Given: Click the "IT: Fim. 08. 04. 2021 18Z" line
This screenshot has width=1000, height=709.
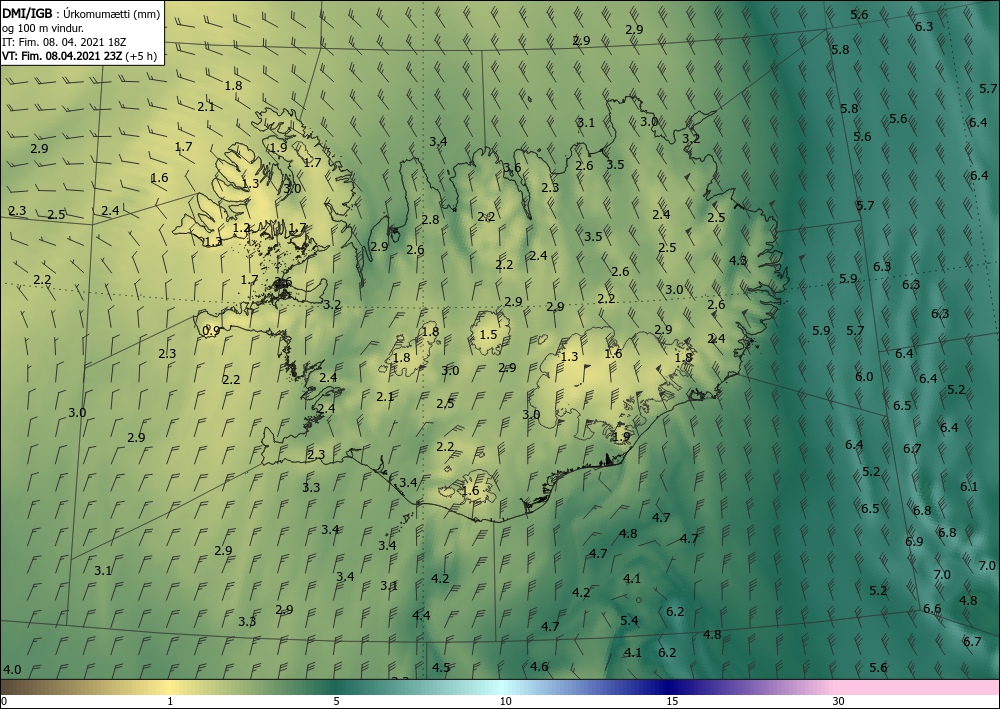Looking at the screenshot, I should pyautogui.click(x=64, y=42).
